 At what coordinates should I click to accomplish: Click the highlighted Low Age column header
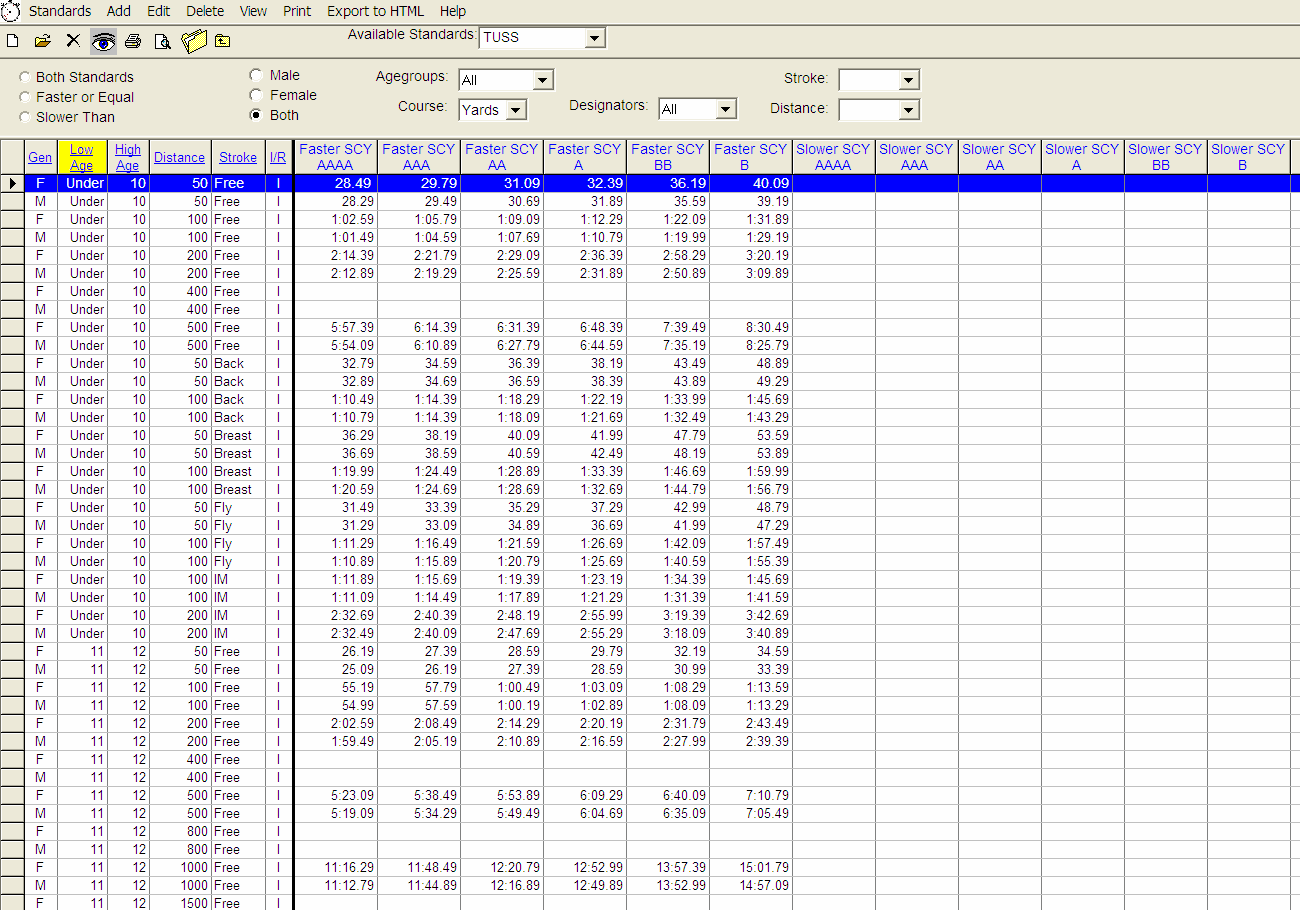82,157
